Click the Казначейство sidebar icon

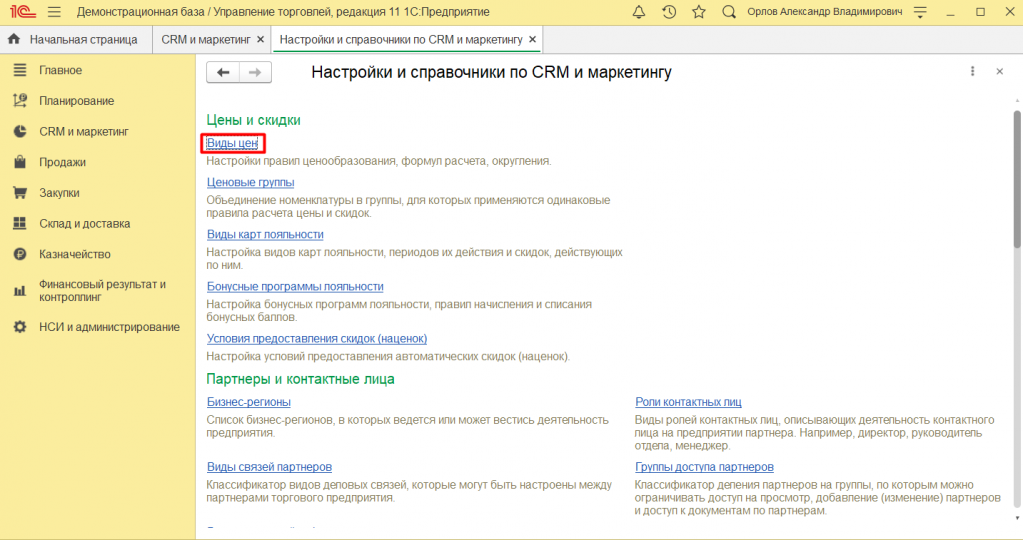(x=19, y=254)
